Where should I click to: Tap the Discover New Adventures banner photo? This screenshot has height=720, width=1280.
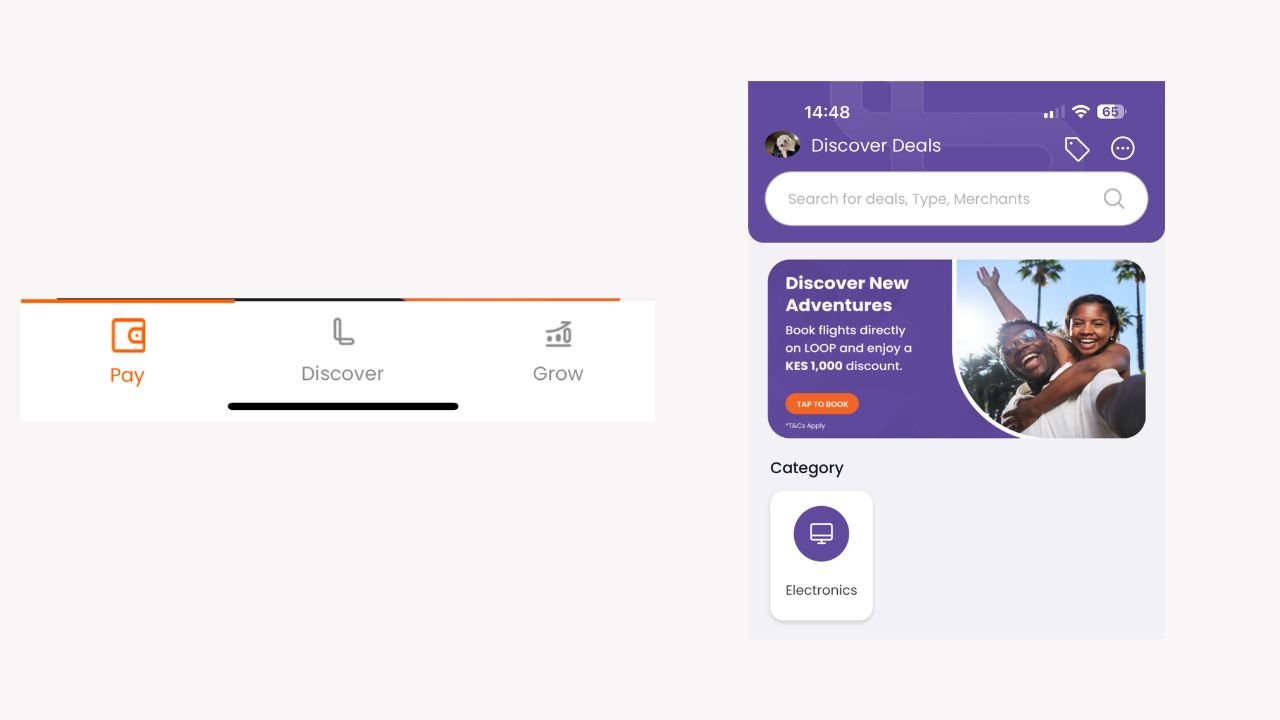click(x=1050, y=348)
